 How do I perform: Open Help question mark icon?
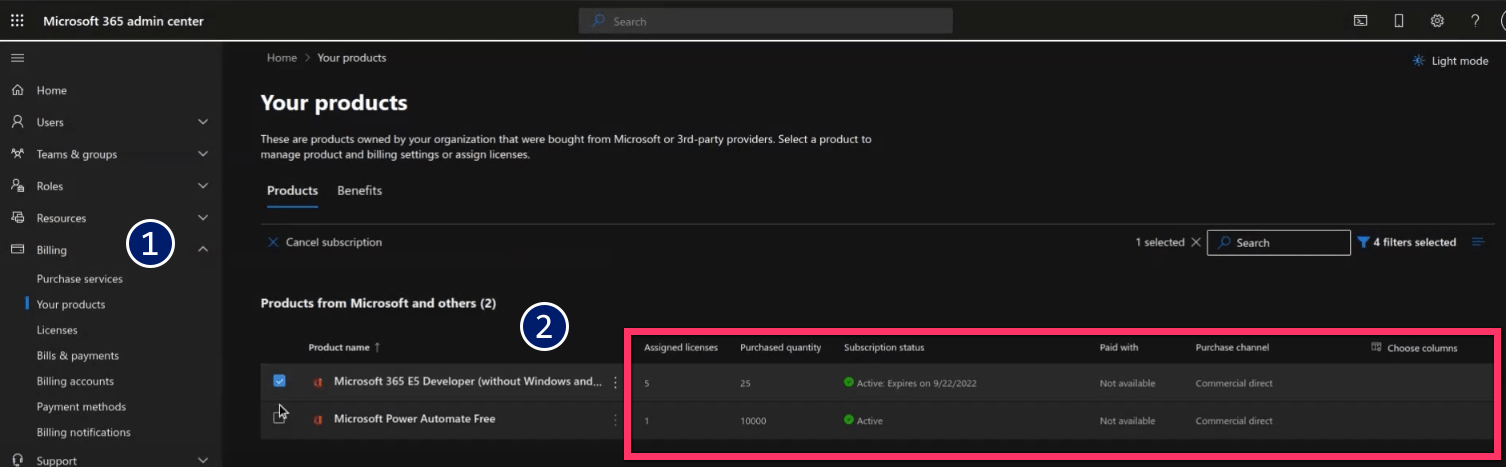point(1475,21)
